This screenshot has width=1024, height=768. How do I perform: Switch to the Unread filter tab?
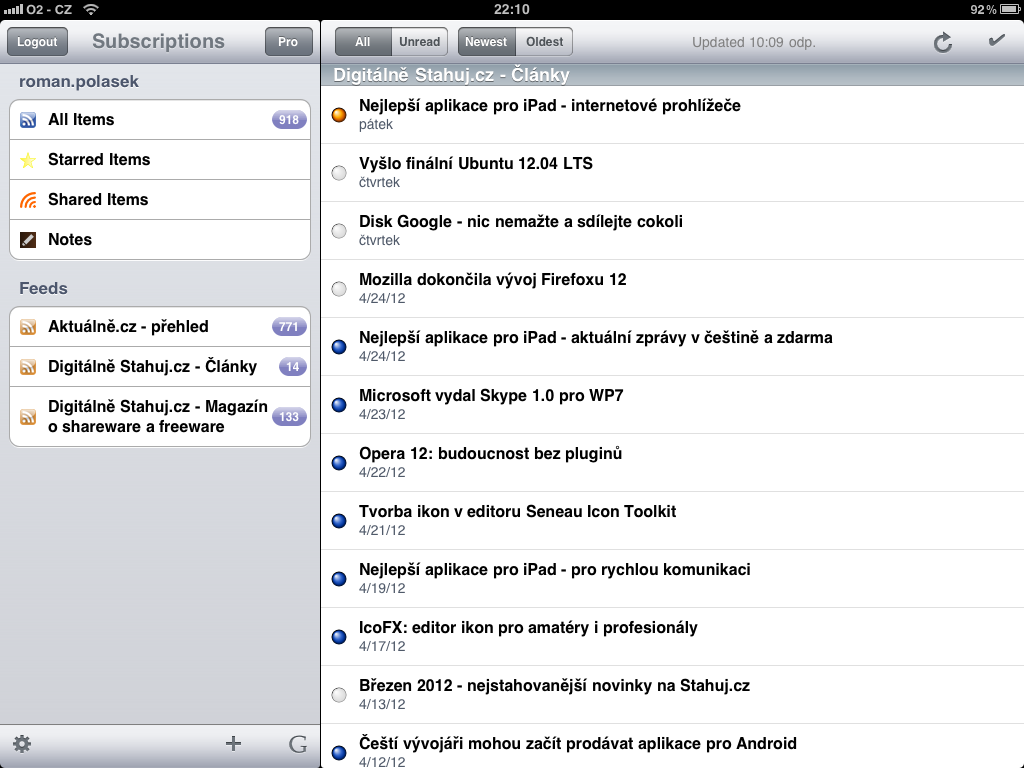tap(419, 42)
